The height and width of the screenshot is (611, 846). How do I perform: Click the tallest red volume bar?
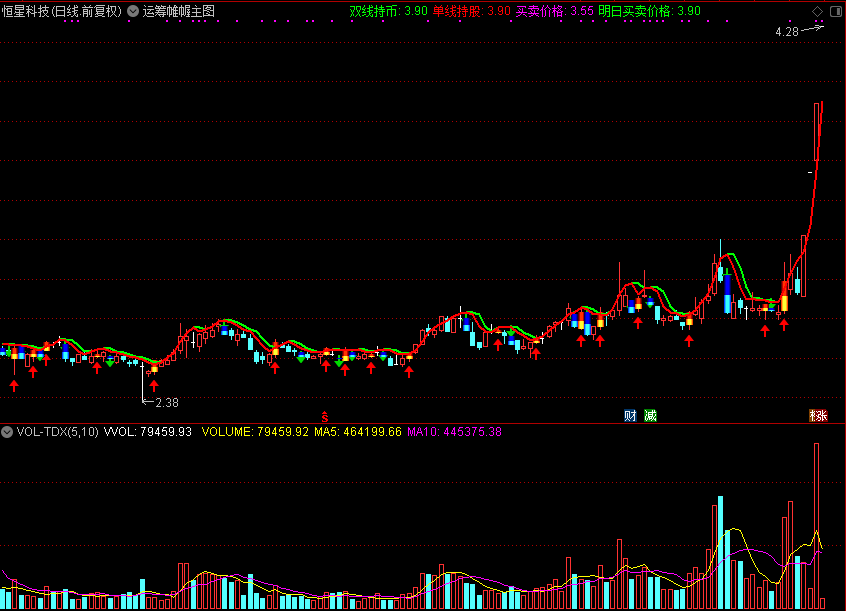[816, 525]
